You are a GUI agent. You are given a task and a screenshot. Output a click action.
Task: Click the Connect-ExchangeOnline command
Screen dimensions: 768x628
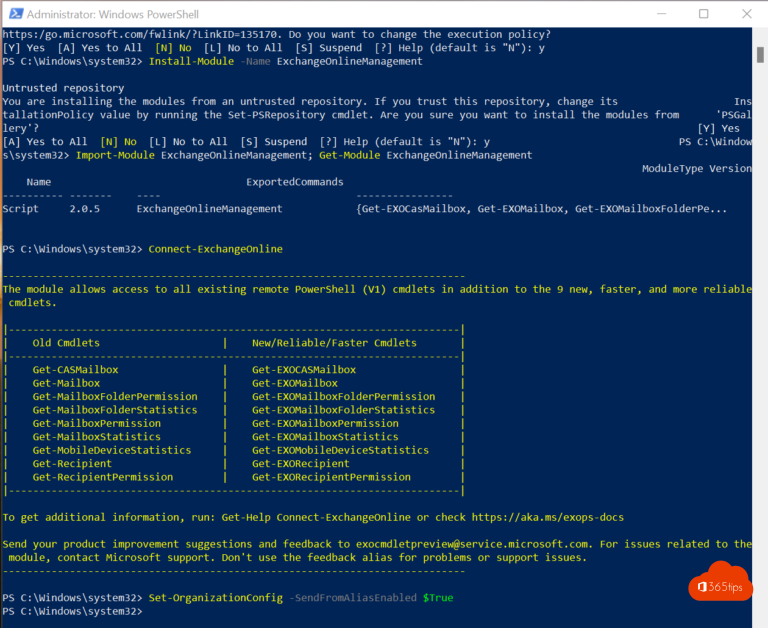215,248
